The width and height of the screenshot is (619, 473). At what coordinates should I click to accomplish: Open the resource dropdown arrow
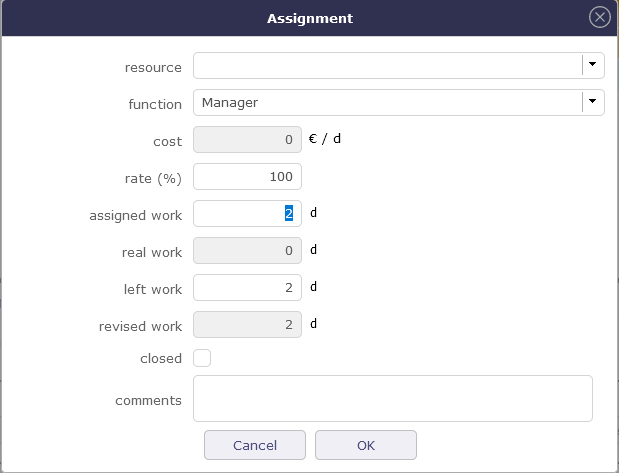click(x=593, y=65)
